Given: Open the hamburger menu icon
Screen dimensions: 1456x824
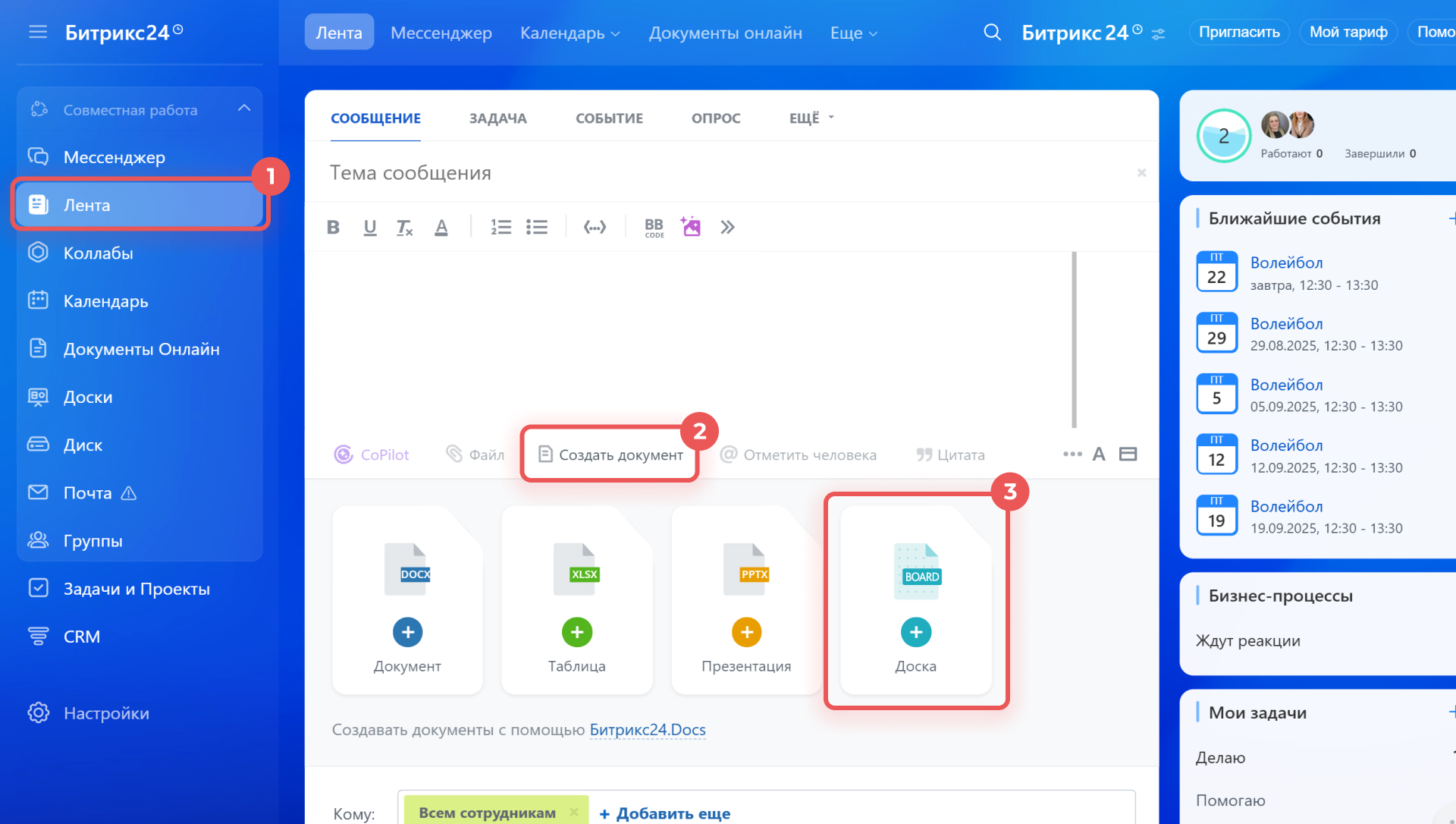Looking at the screenshot, I should [38, 32].
